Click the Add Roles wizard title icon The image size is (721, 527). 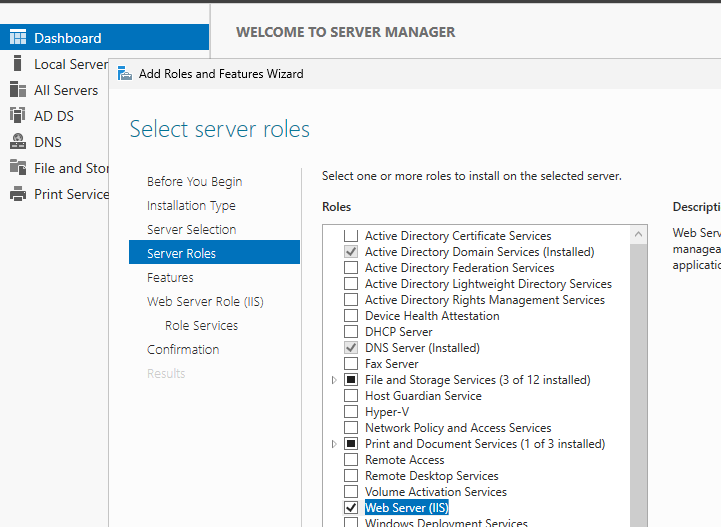(125, 73)
